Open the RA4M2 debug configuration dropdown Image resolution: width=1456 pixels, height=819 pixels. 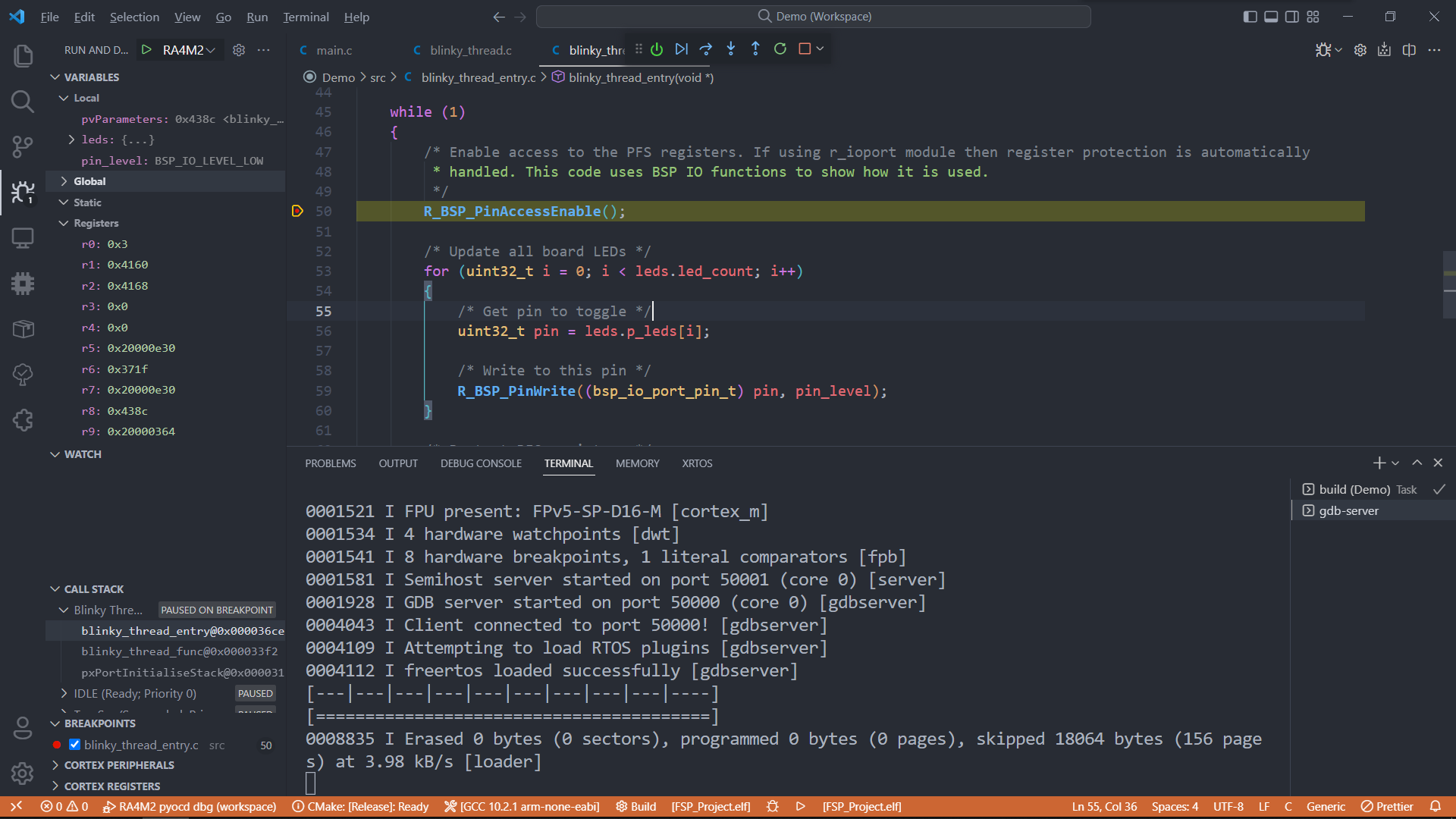[x=190, y=50]
